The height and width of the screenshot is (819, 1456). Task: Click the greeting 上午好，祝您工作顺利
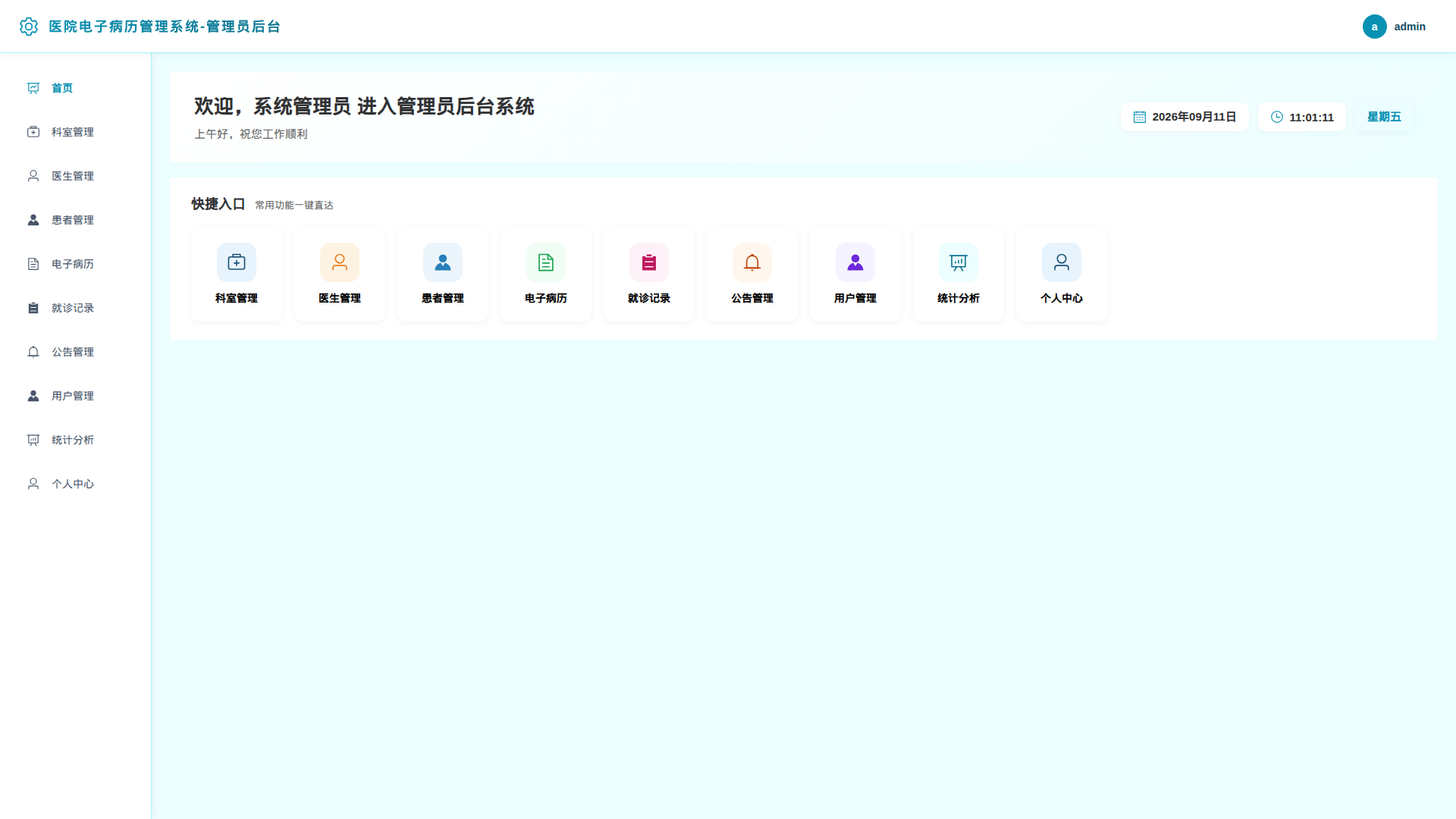[251, 134]
